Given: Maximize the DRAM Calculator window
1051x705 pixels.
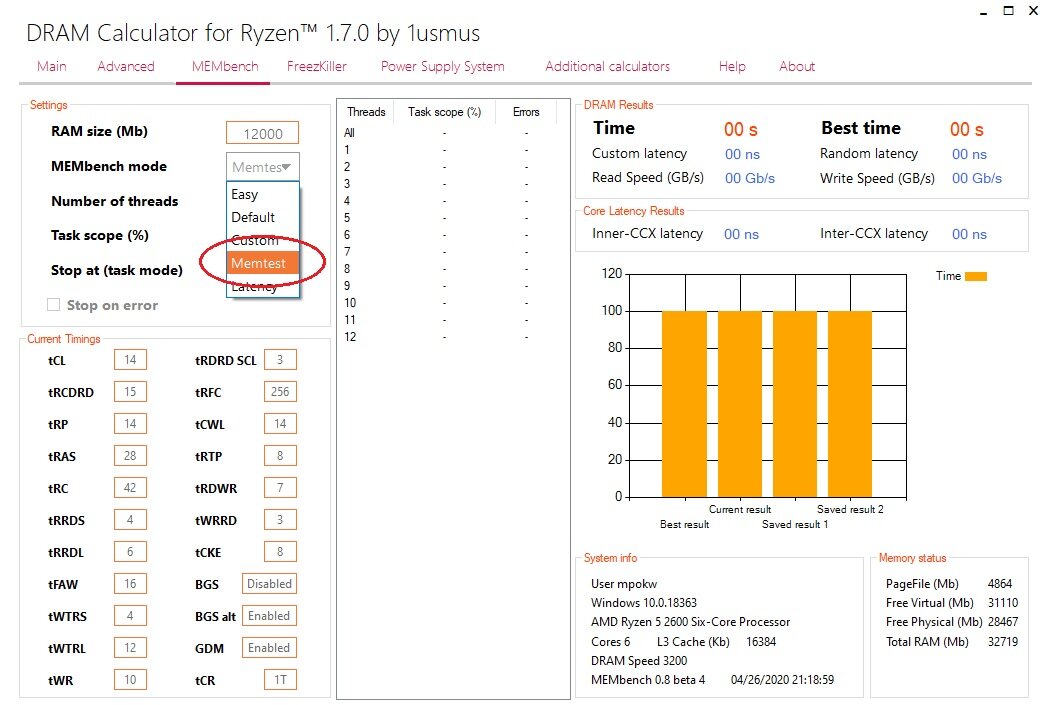Looking at the screenshot, I should click(x=1008, y=11).
